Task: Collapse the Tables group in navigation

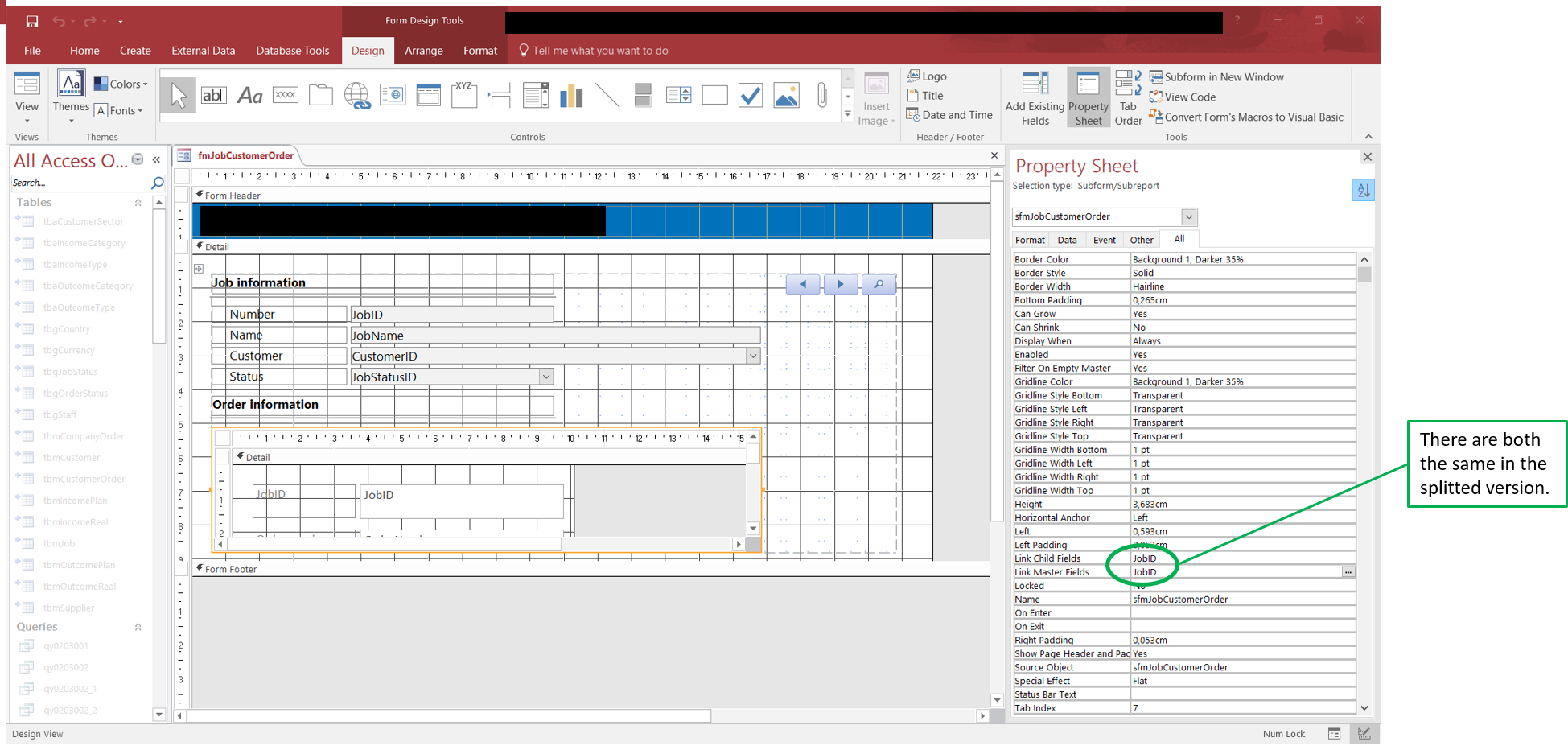Action: click(x=138, y=203)
